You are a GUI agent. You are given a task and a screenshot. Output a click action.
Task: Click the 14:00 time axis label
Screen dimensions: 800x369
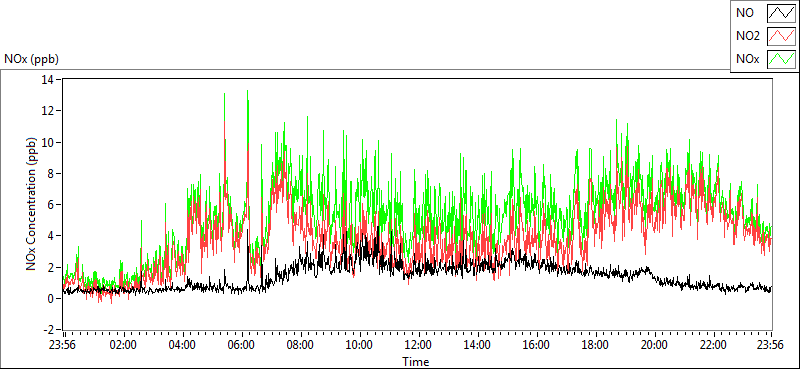pyautogui.click(x=477, y=345)
